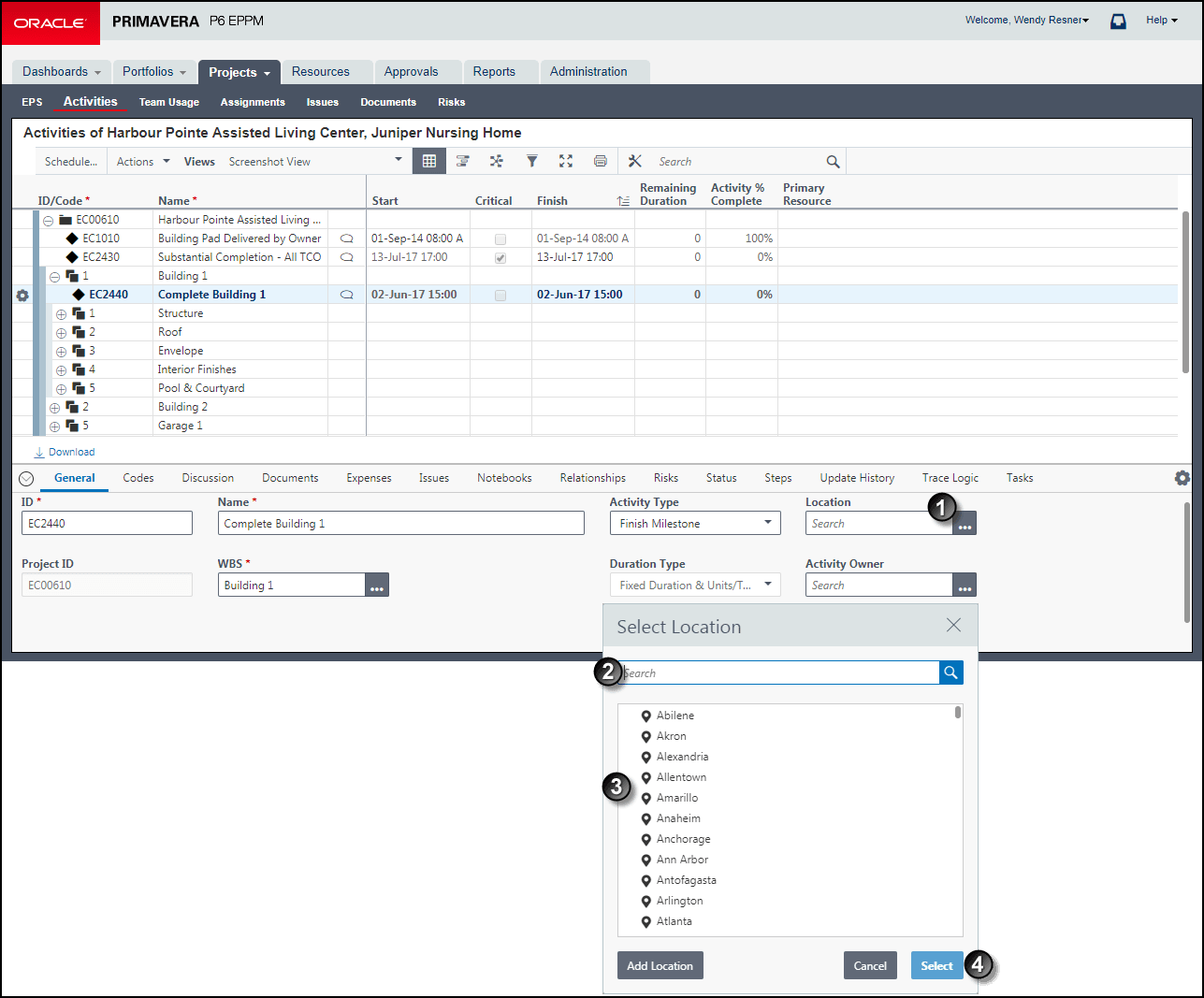Collapse the EC00610 project node
The height and width of the screenshot is (998, 1204).
pyautogui.click(x=48, y=221)
